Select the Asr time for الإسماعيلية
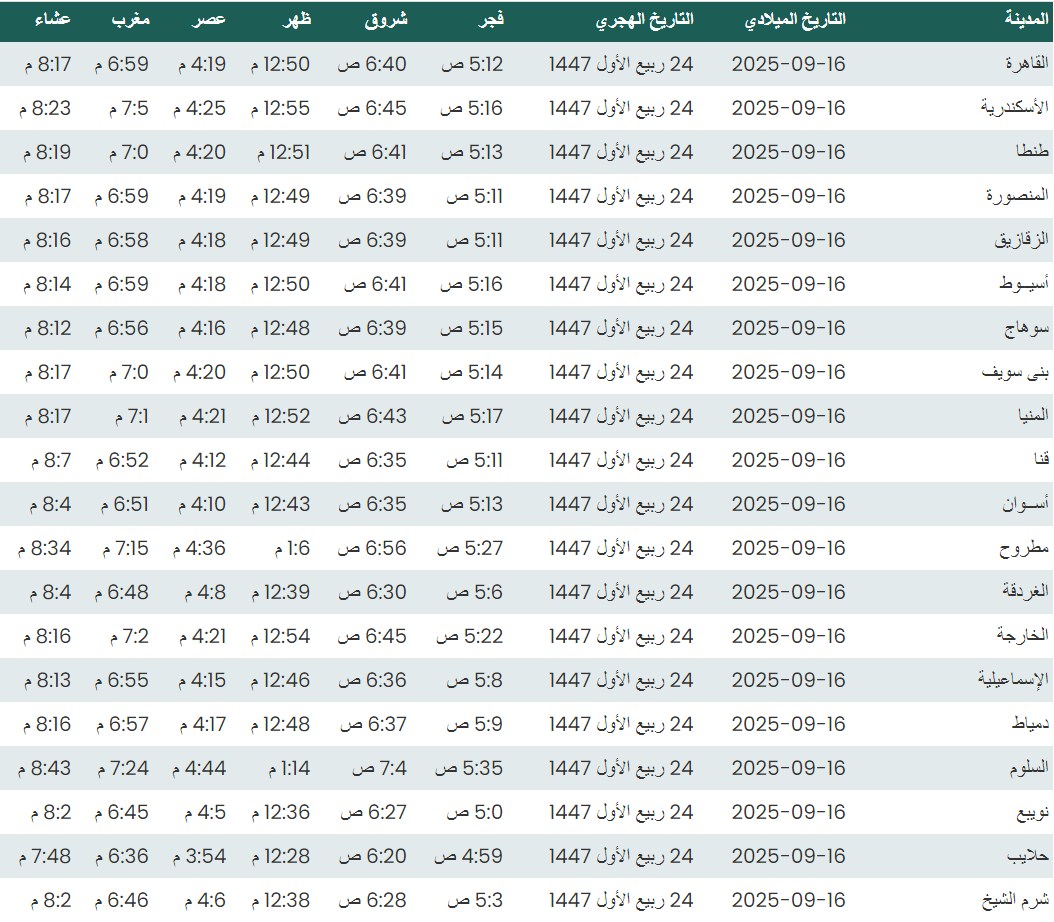Screen dimensions: 1054x922 (202, 680)
